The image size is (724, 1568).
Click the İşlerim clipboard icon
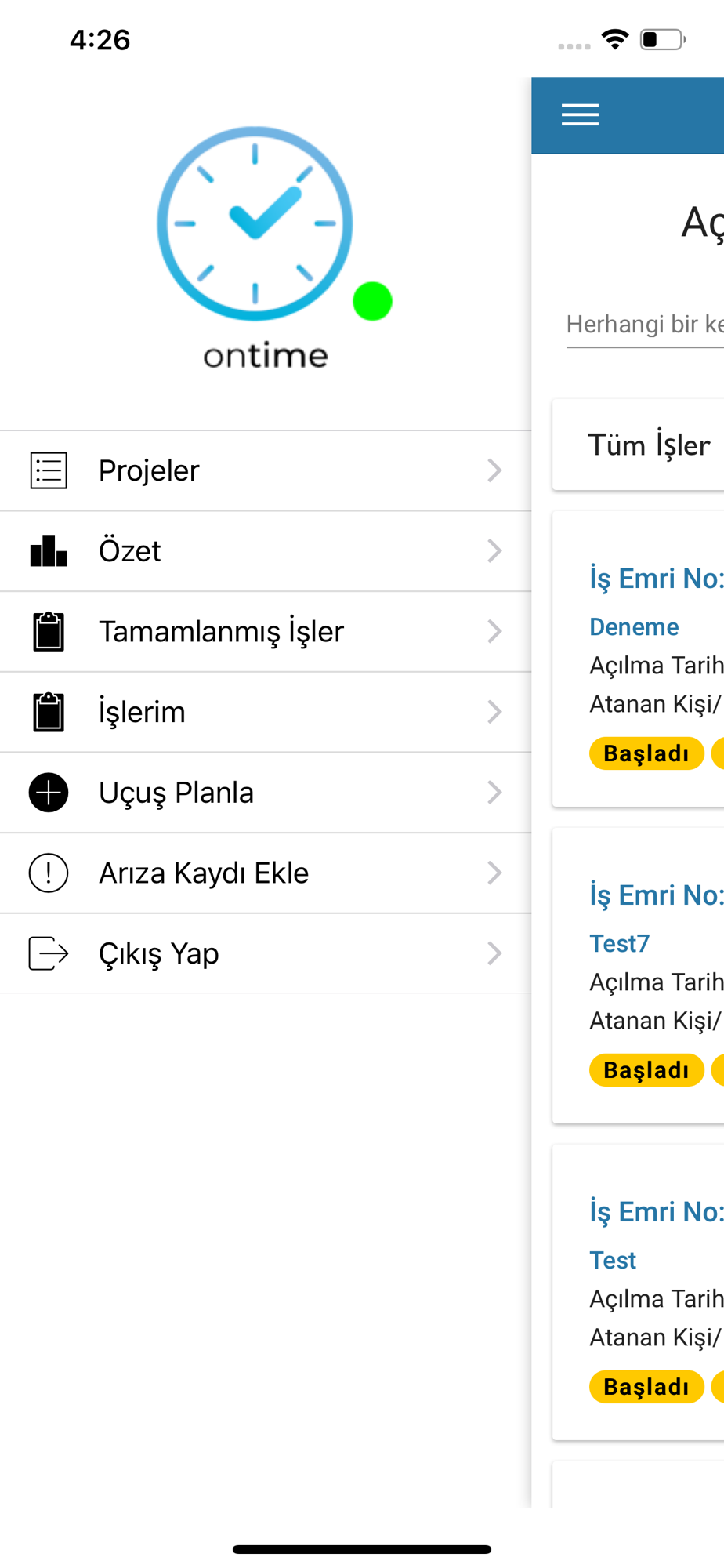coord(49,712)
